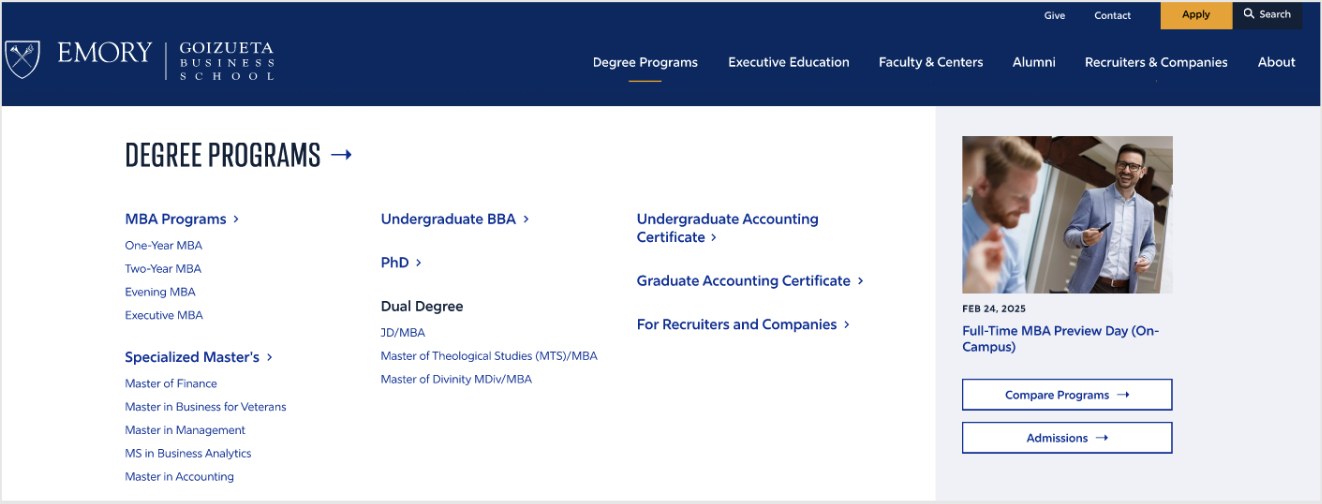Click the arrow icon in Compare Programs
This screenshot has height=504, width=1322.
[x=1123, y=395]
